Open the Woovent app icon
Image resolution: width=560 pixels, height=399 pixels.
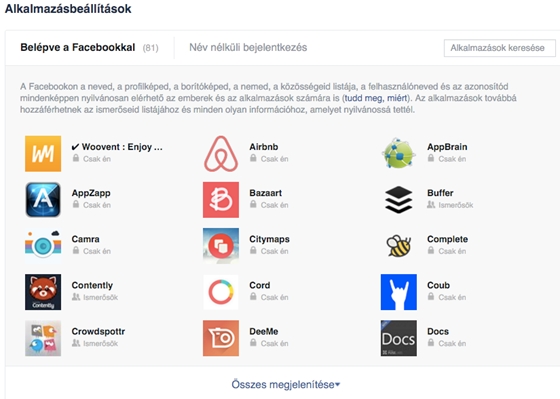[x=43, y=154]
